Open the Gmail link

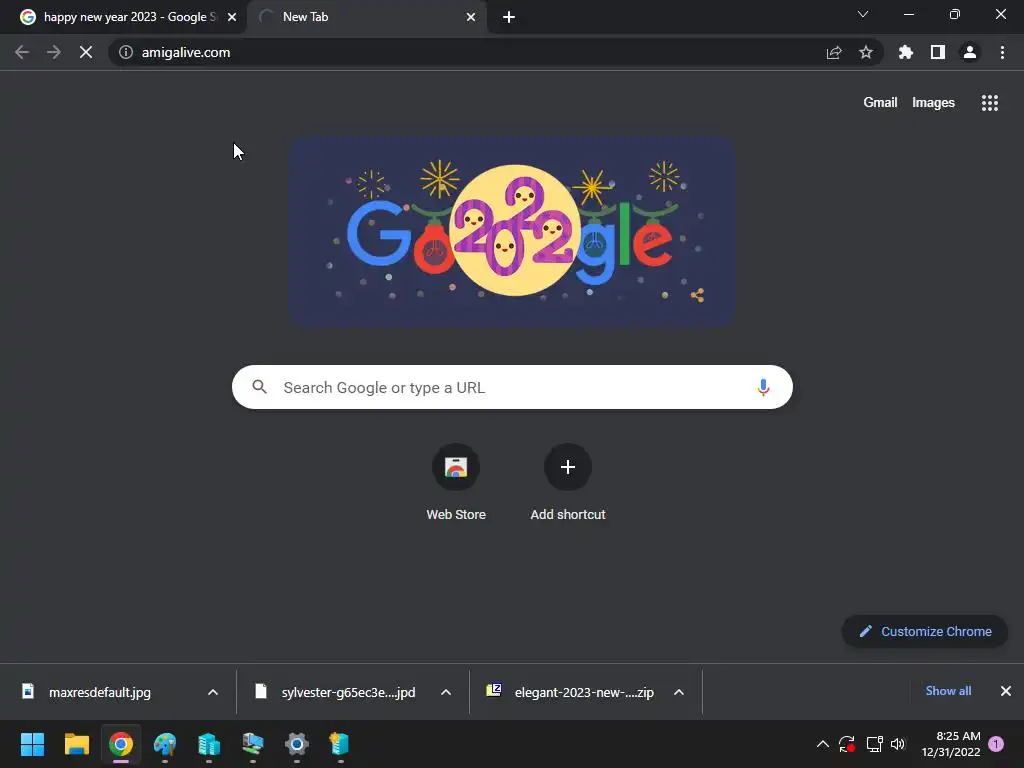click(x=880, y=103)
